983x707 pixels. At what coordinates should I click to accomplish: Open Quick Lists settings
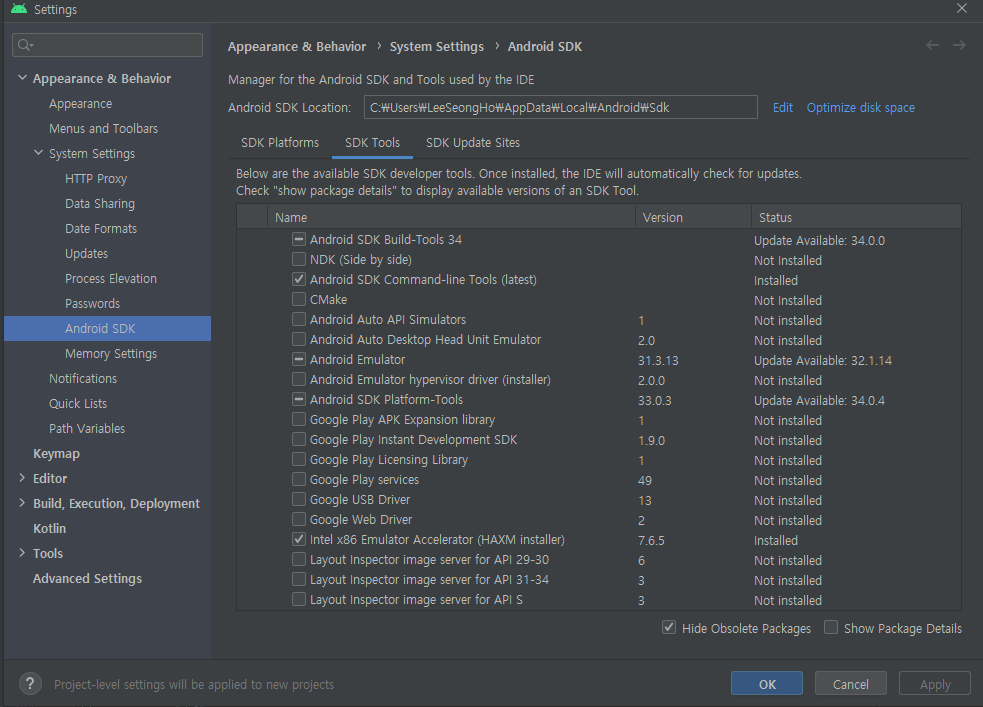[78, 404]
